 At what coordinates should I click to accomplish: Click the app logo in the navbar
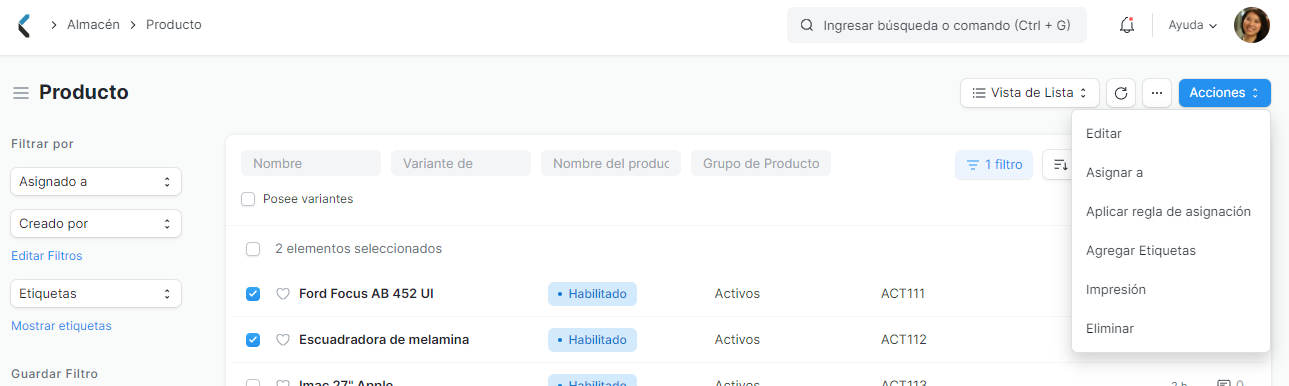(25, 25)
